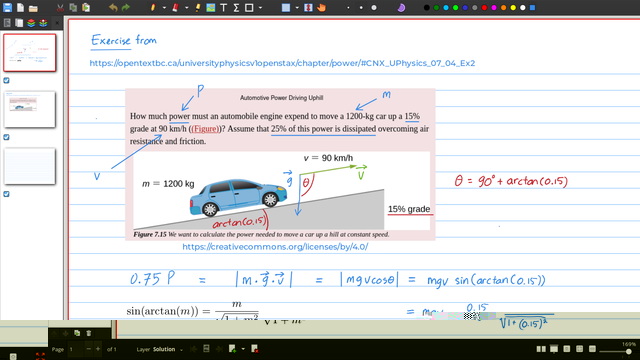Pick the bright green color swatch

pos(456,8)
